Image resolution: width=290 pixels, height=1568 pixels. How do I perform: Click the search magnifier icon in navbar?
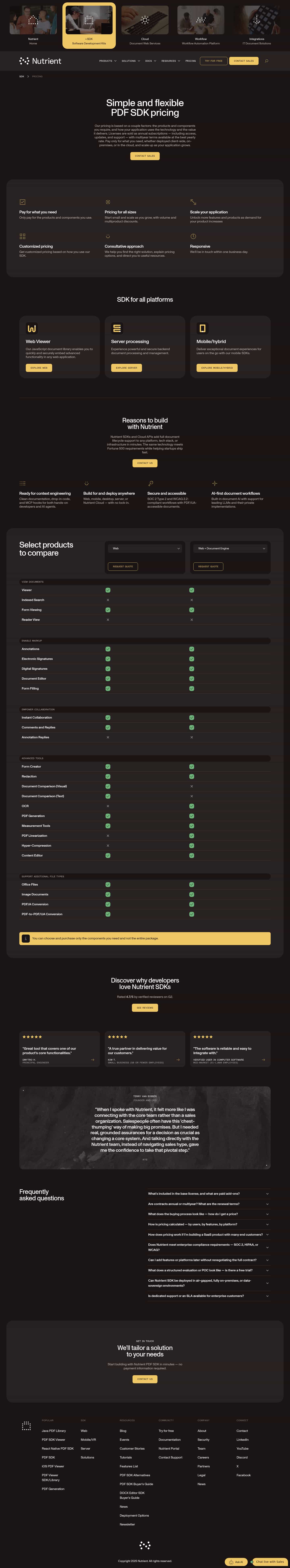[266, 61]
